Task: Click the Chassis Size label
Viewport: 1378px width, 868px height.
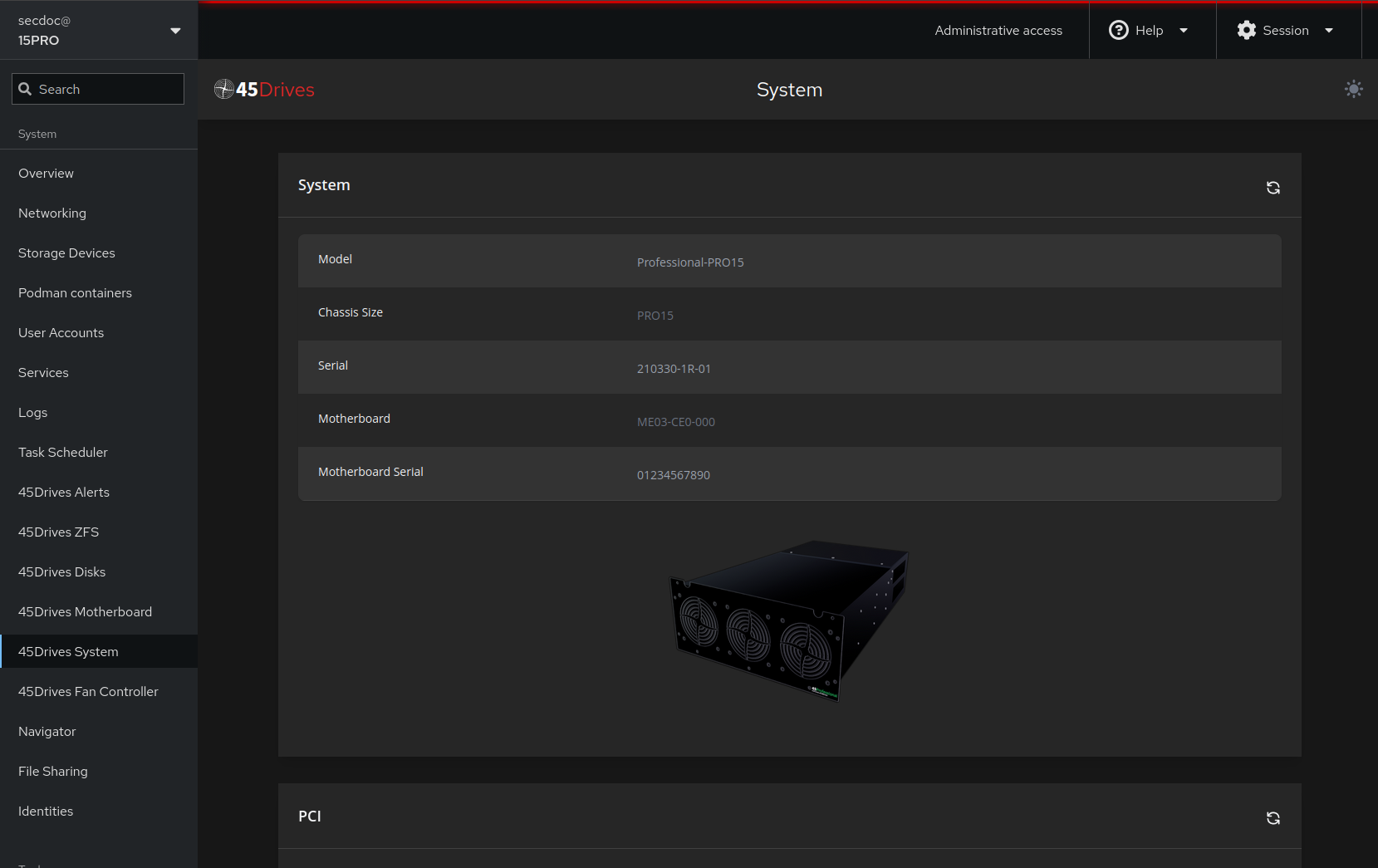Action: [351, 312]
